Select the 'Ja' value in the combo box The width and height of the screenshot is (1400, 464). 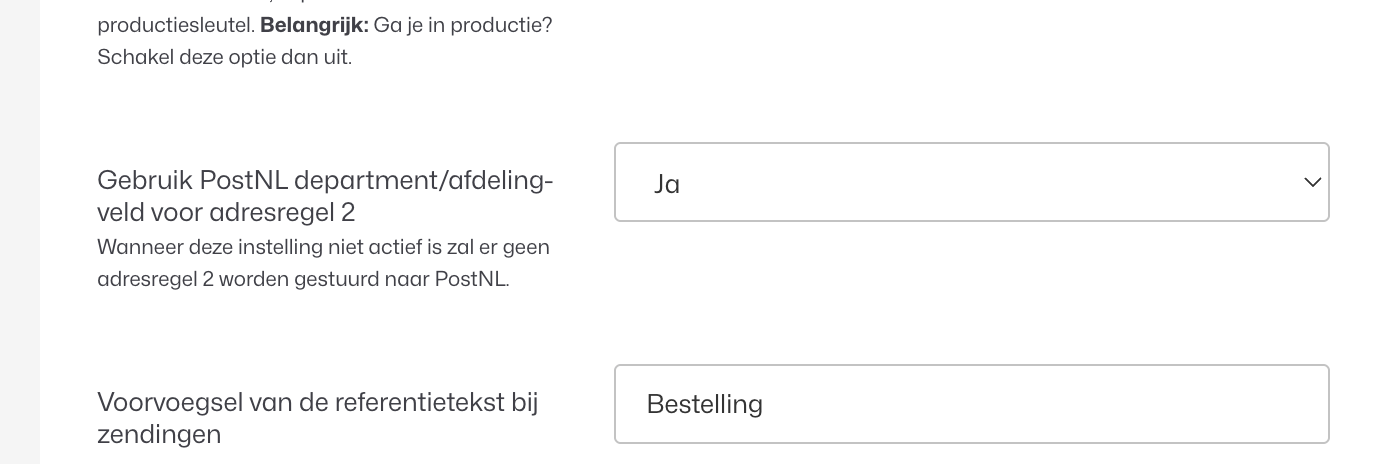pyautogui.click(x=667, y=184)
